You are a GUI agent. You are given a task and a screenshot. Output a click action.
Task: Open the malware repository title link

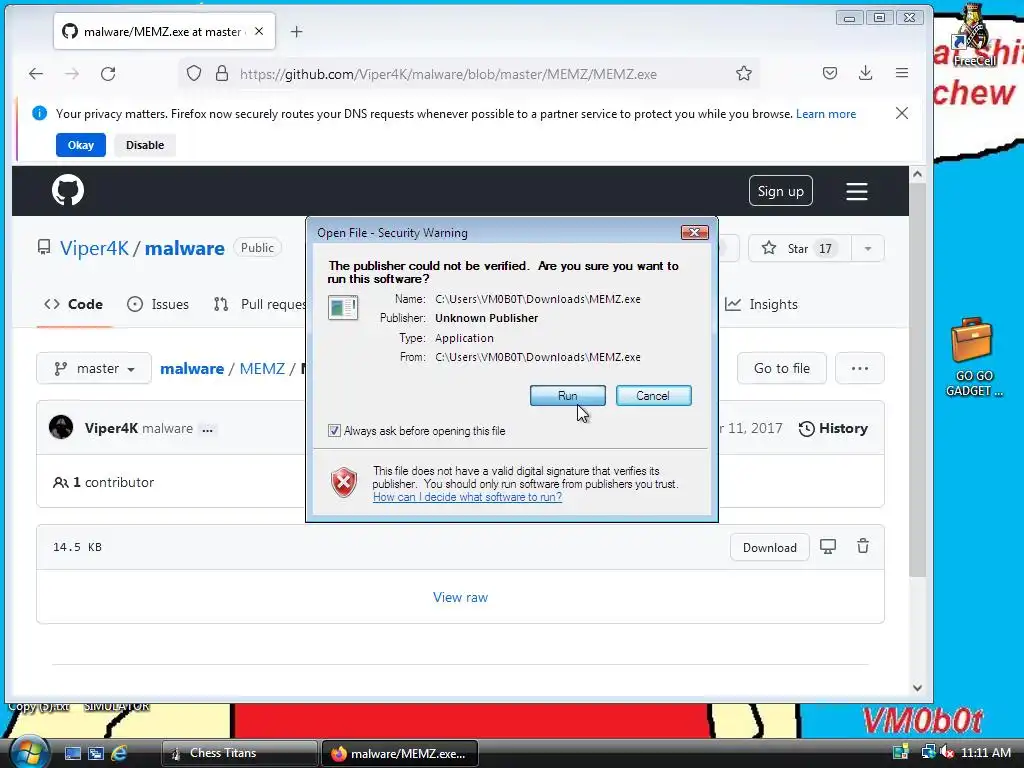click(185, 248)
